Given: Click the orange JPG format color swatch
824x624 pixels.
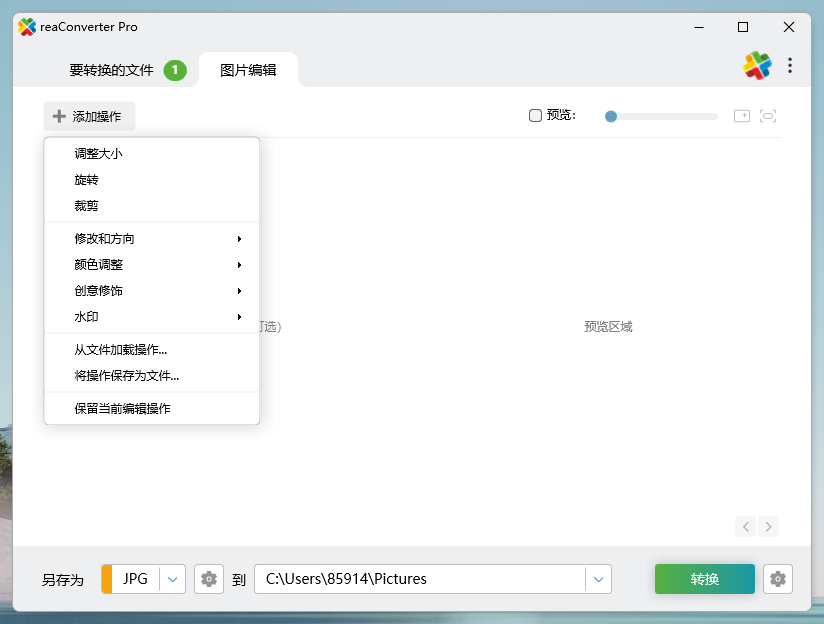Looking at the screenshot, I should click(107, 579).
